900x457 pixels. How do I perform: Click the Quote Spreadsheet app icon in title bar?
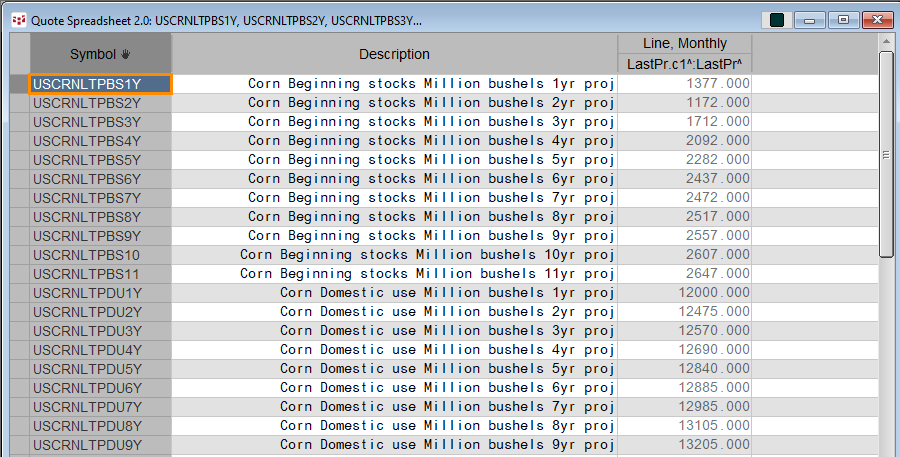19,20
